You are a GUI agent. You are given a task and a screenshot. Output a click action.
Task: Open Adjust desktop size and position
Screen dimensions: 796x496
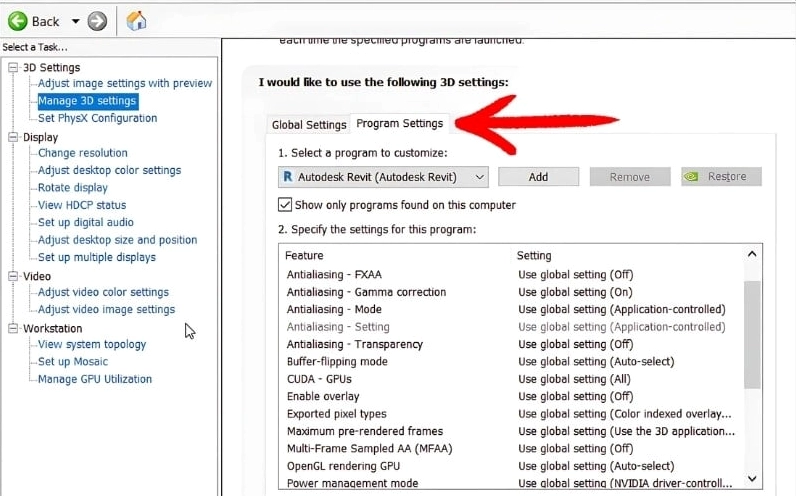117,240
